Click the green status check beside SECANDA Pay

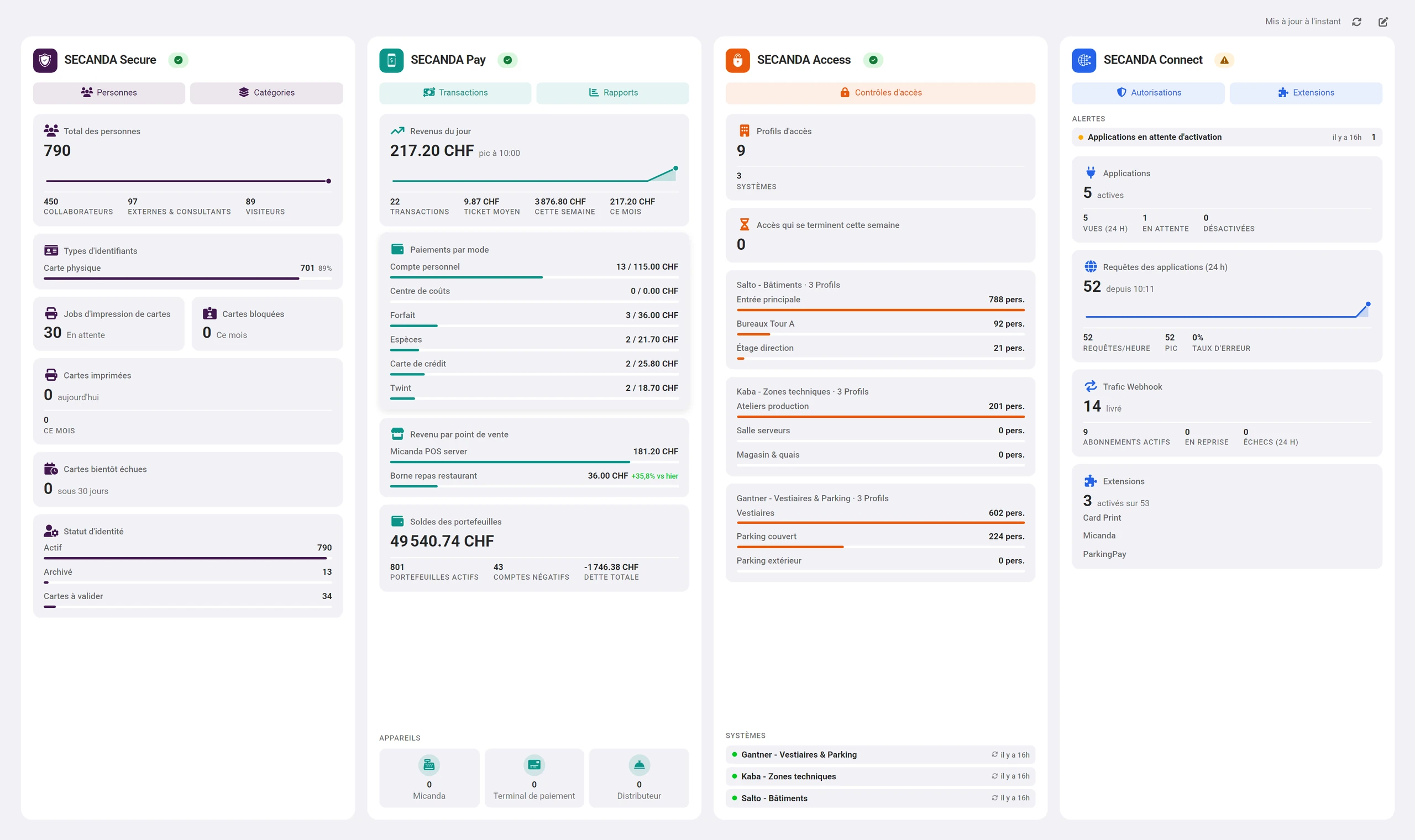click(508, 60)
